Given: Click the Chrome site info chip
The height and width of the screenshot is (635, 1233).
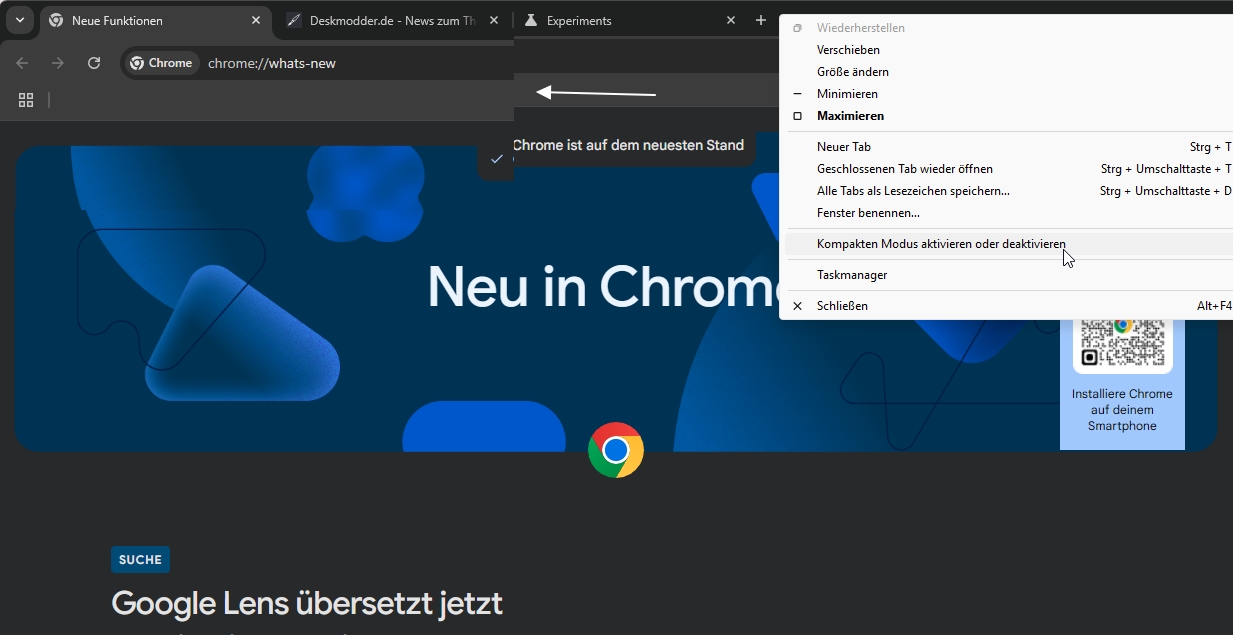Looking at the screenshot, I should pyautogui.click(x=162, y=63).
